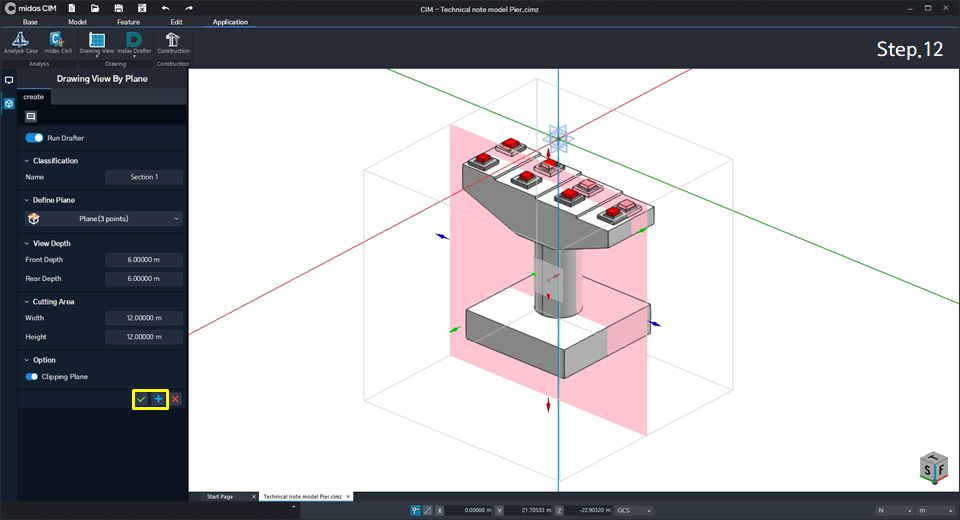
Task: Select the blue works-tree sidebar icon
Action: pyautogui.click(x=9, y=104)
